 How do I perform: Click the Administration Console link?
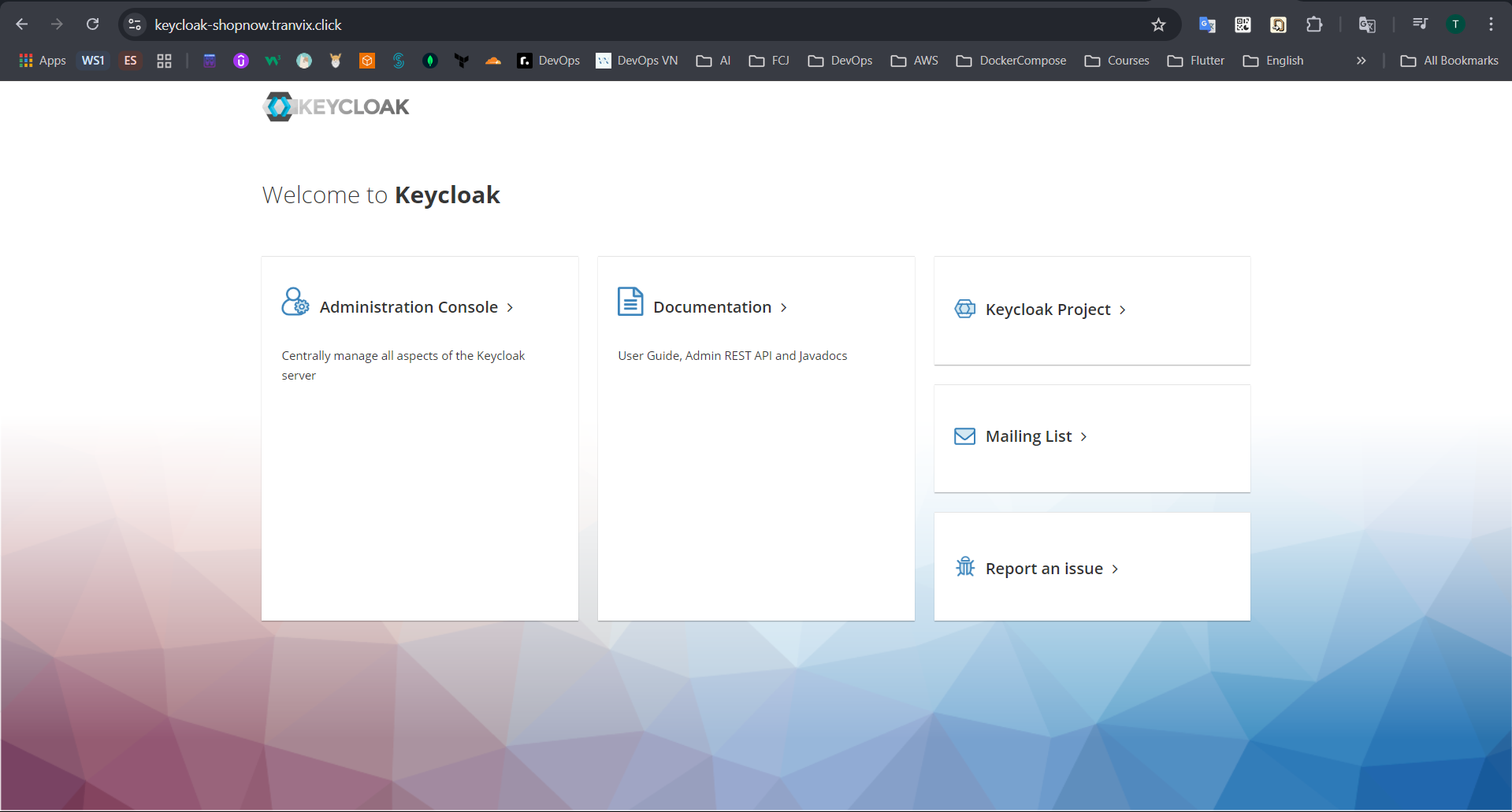[x=408, y=307]
